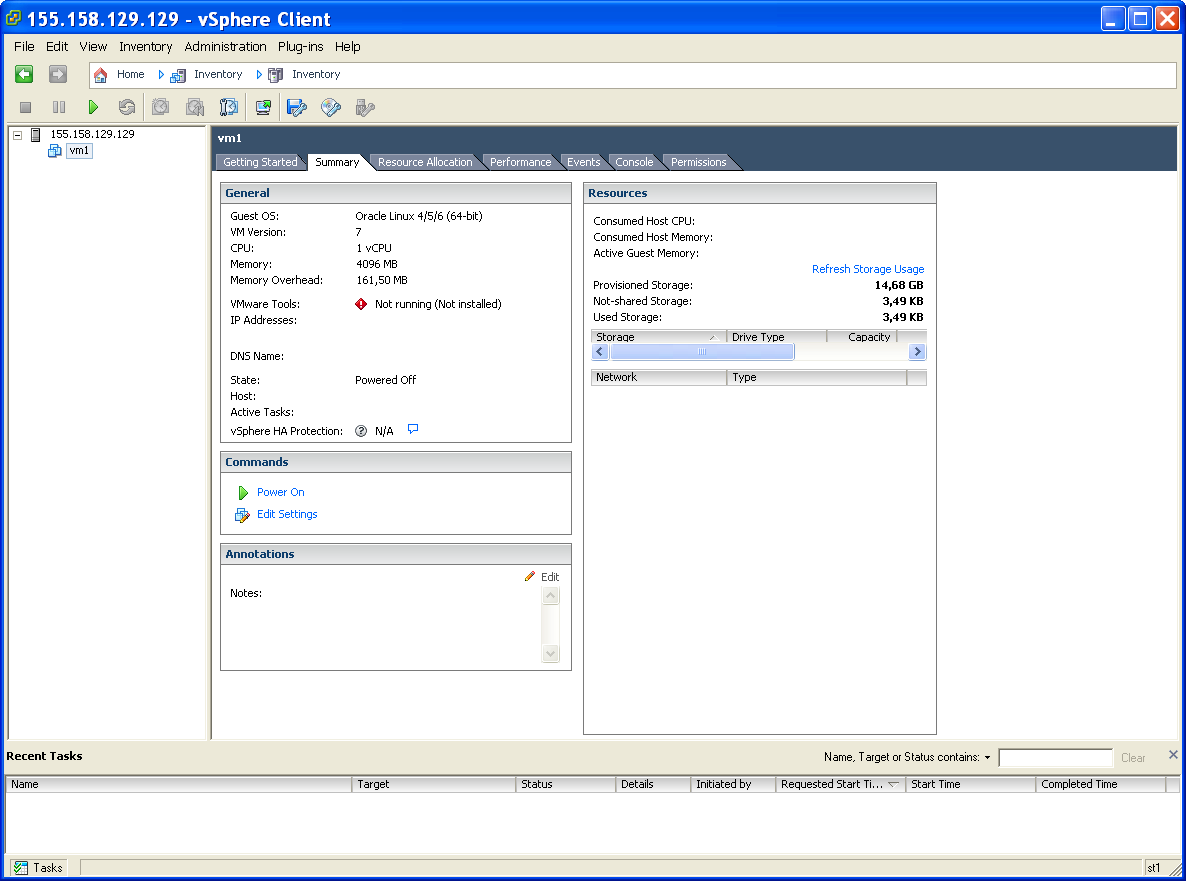This screenshot has height=881, width=1186.
Task: Open the Plug-ins menu
Action: (x=300, y=47)
